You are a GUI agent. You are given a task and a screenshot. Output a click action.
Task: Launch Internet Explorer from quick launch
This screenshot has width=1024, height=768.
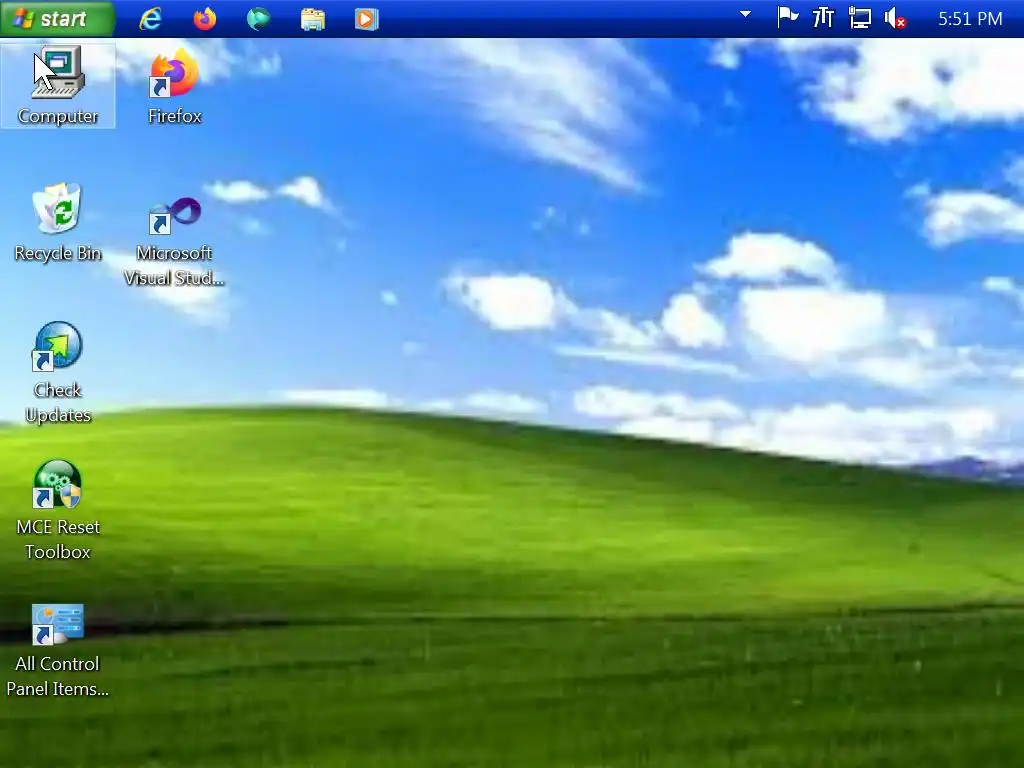click(x=151, y=19)
